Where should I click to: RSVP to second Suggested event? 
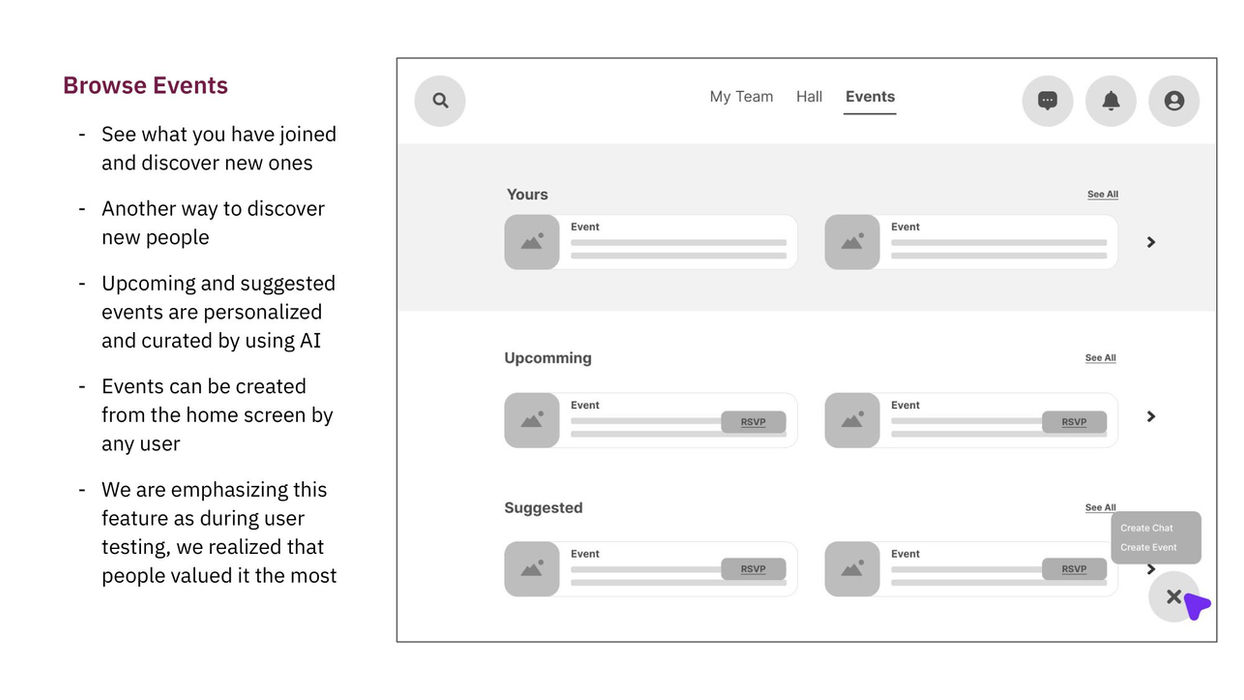coord(1074,569)
